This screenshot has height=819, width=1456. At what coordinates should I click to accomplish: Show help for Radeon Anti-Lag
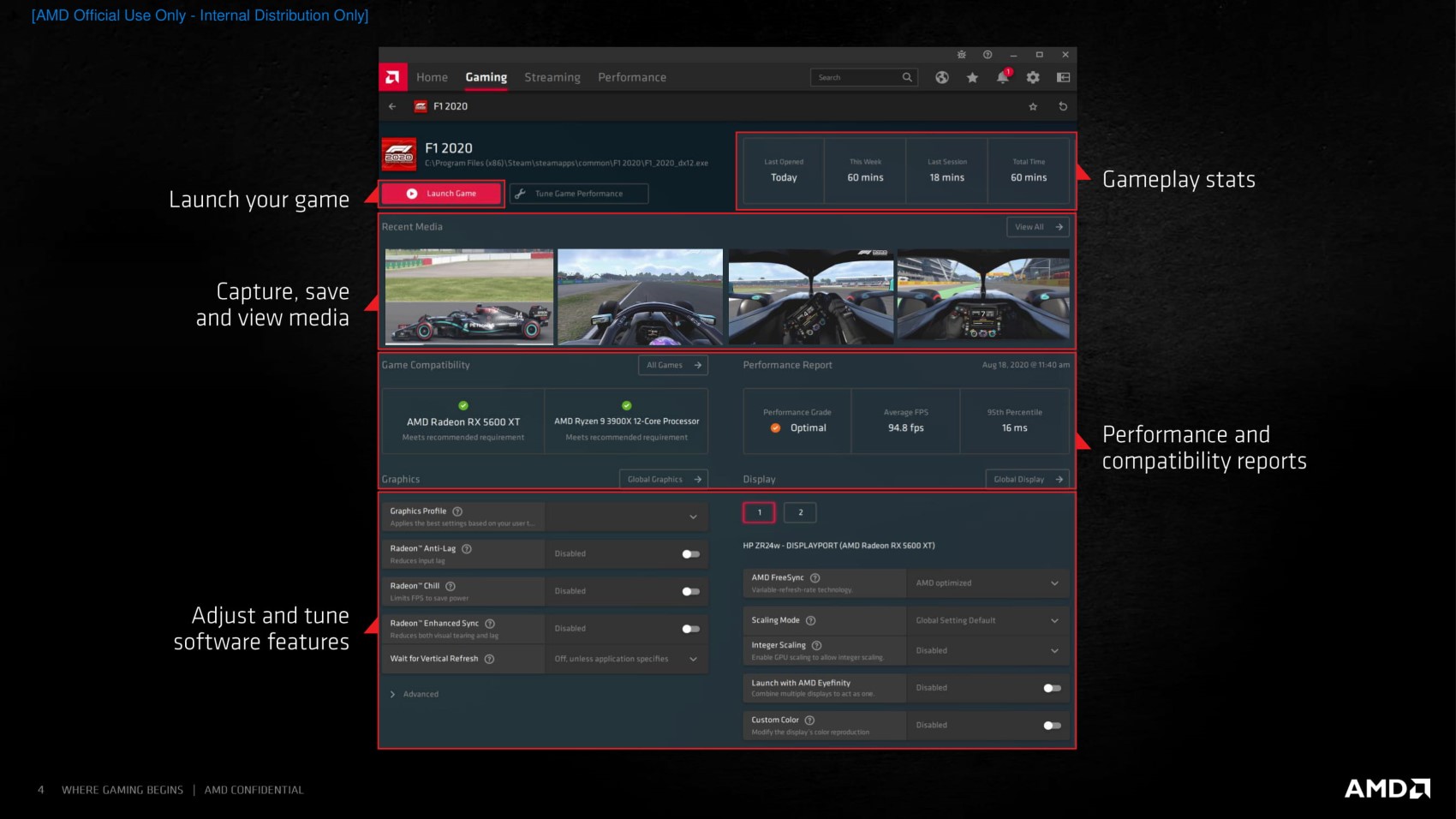(x=467, y=548)
